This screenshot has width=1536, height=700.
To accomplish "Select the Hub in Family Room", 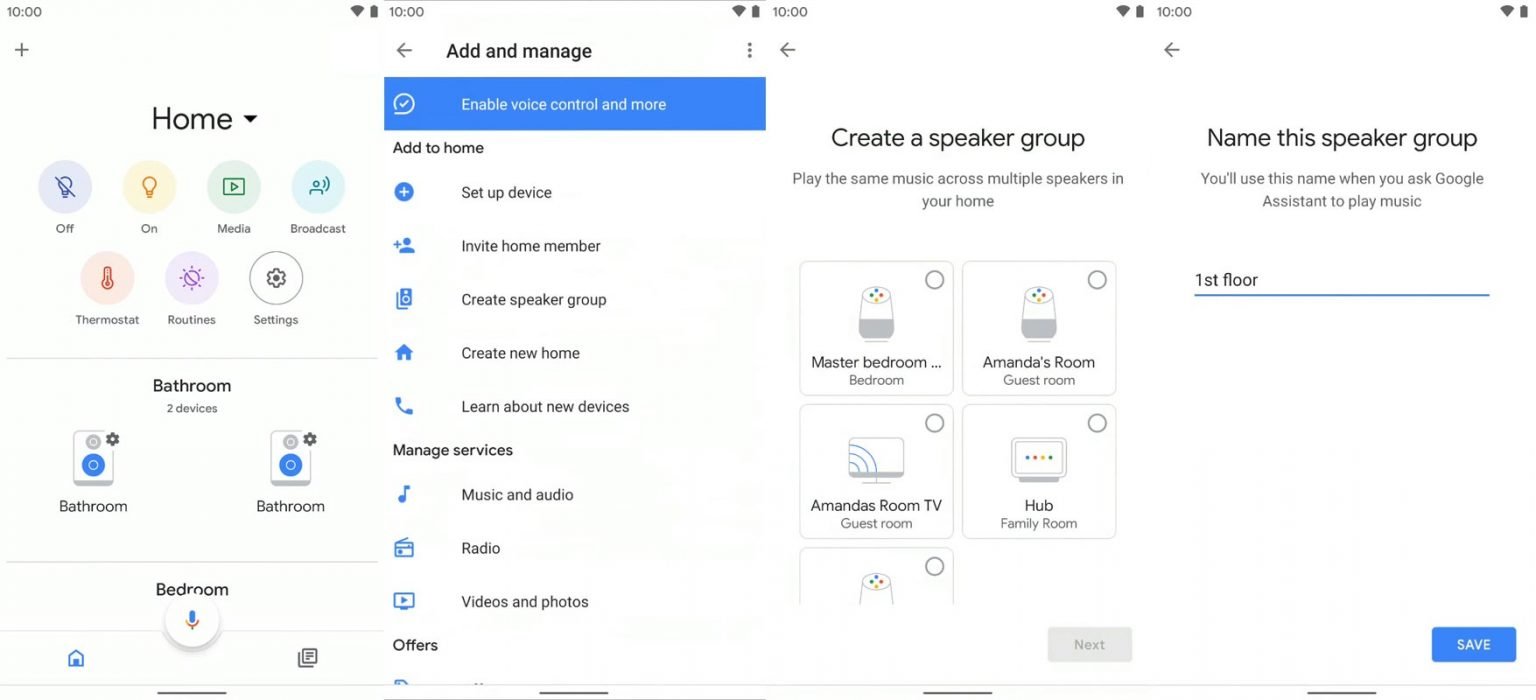I will (1097, 423).
